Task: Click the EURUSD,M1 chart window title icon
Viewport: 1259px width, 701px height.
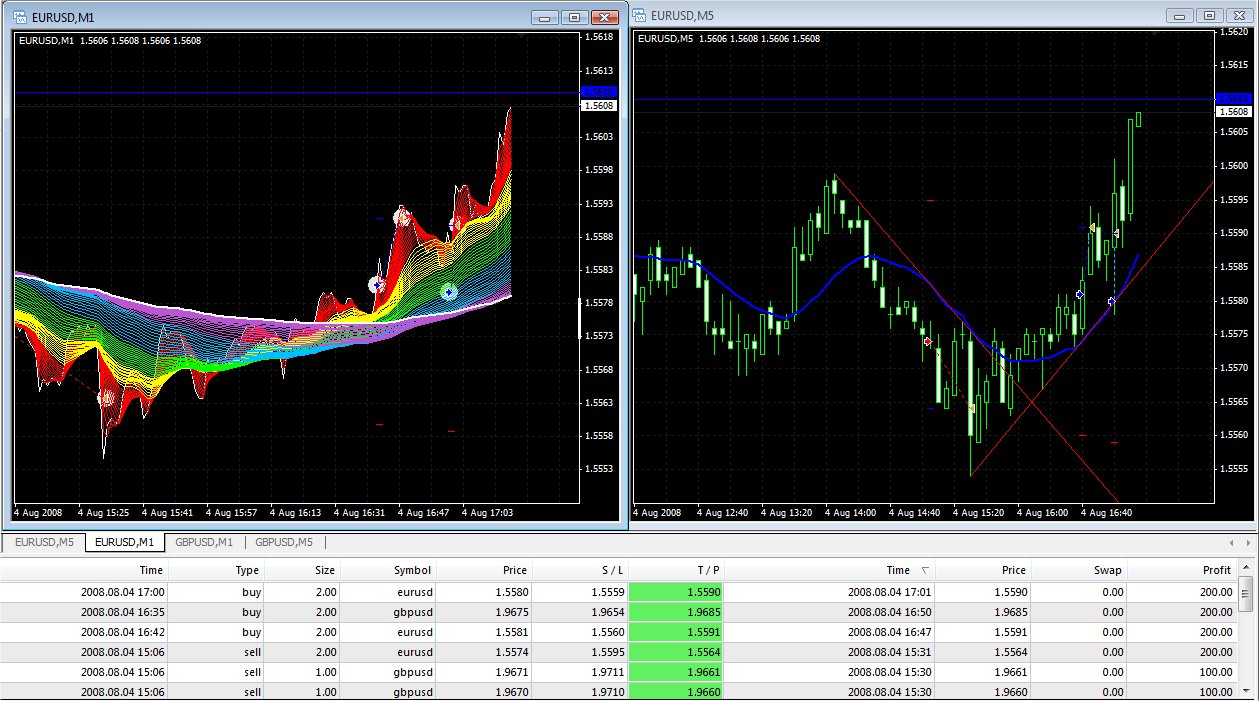Action: tap(20, 17)
